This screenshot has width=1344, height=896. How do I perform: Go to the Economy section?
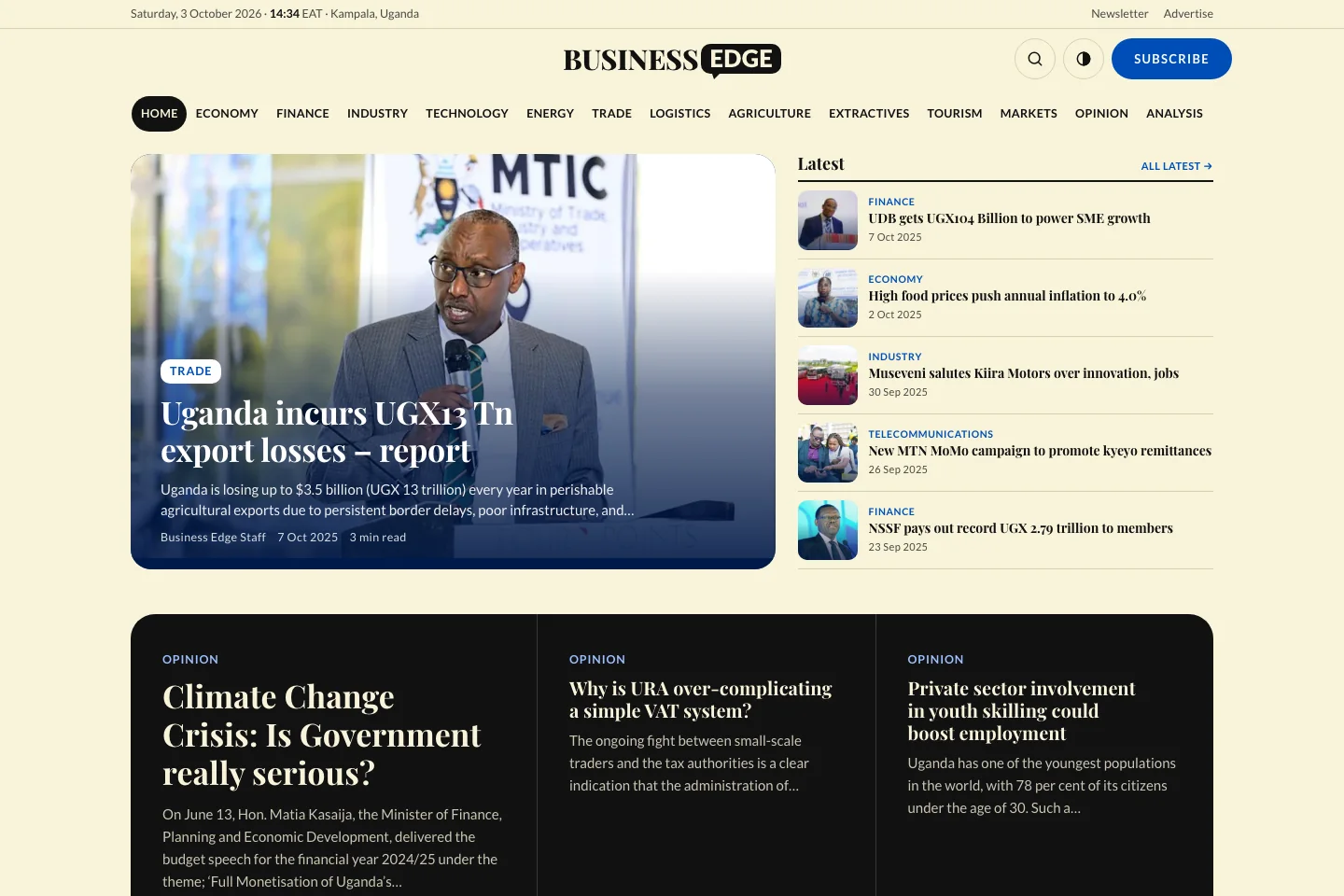227,114
